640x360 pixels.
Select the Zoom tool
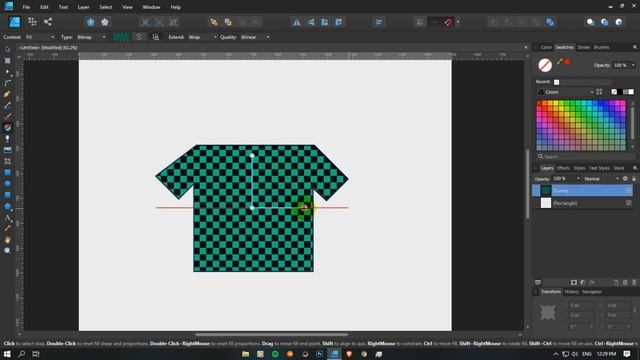[x=7, y=251]
